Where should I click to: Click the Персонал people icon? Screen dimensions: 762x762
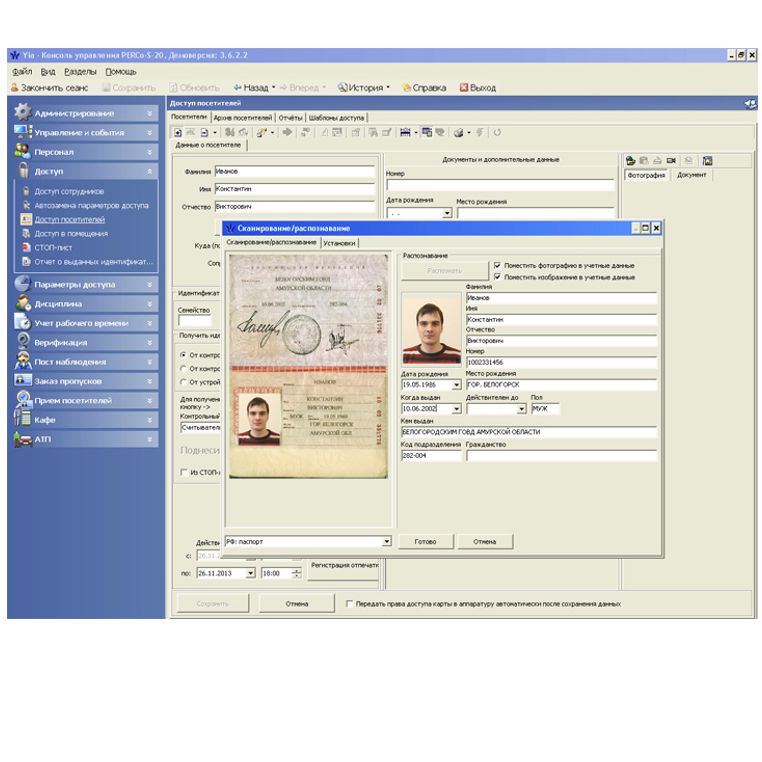point(22,151)
